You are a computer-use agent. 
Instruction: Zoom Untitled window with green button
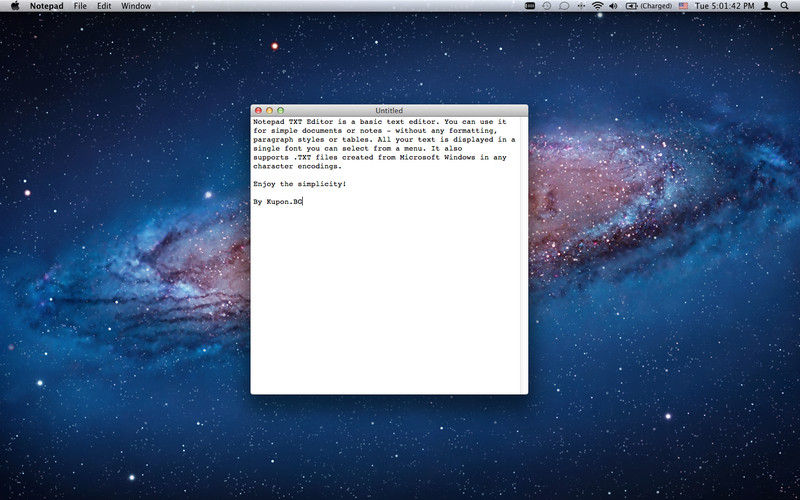coord(281,111)
